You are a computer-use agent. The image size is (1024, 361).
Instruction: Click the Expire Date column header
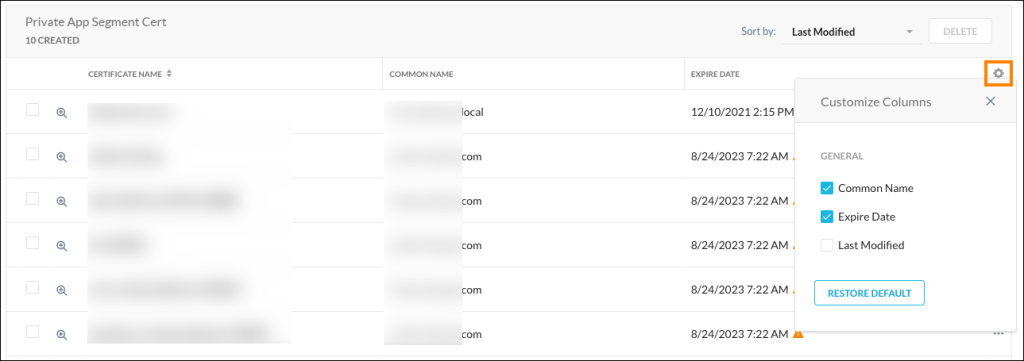(x=715, y=74)
